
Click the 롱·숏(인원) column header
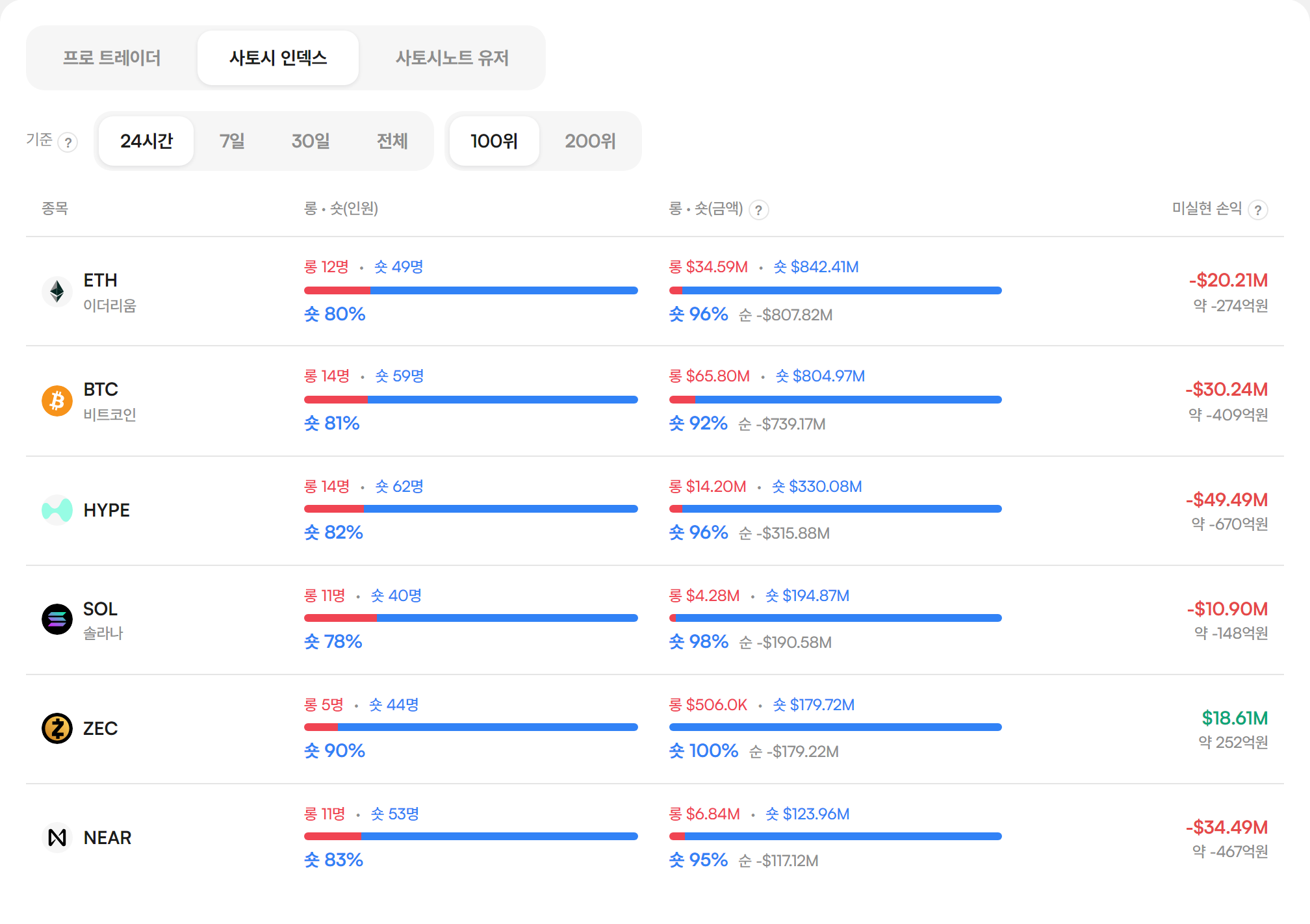tap(341, 209)
